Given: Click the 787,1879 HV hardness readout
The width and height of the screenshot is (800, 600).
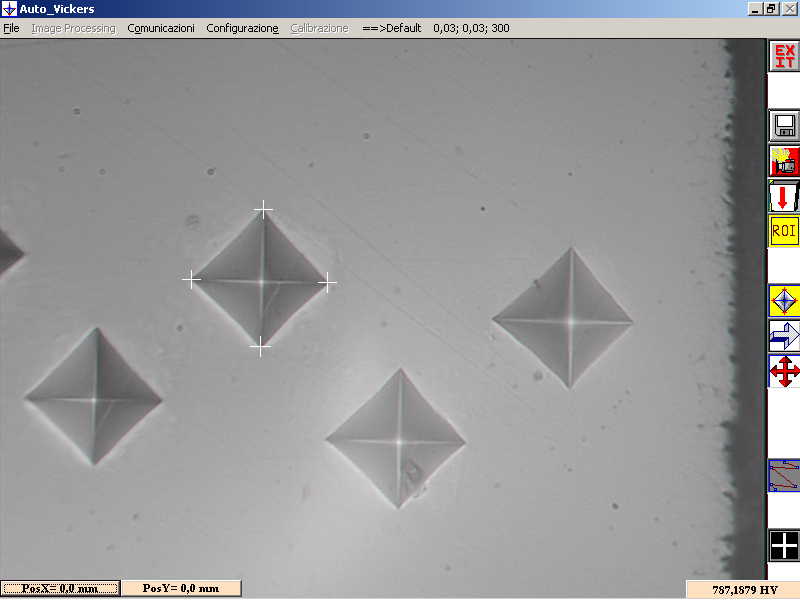Looking at the screenshot, I should point(743,590).
